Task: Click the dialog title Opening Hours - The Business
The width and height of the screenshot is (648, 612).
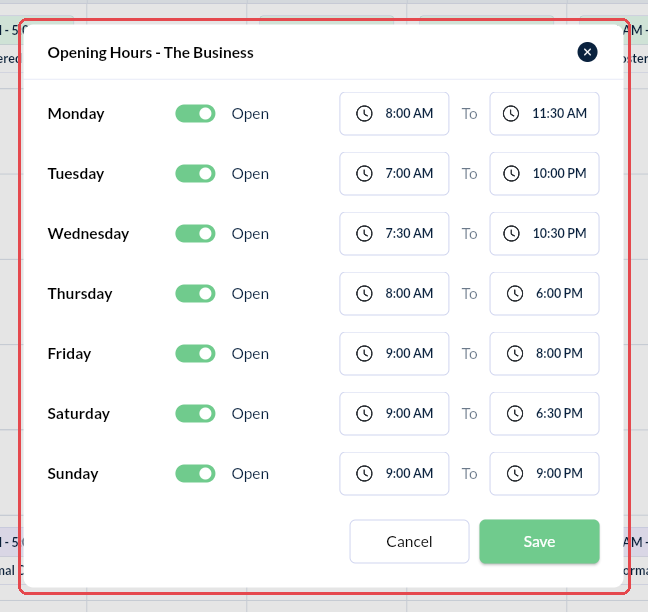Action: [x=150, y=53]
